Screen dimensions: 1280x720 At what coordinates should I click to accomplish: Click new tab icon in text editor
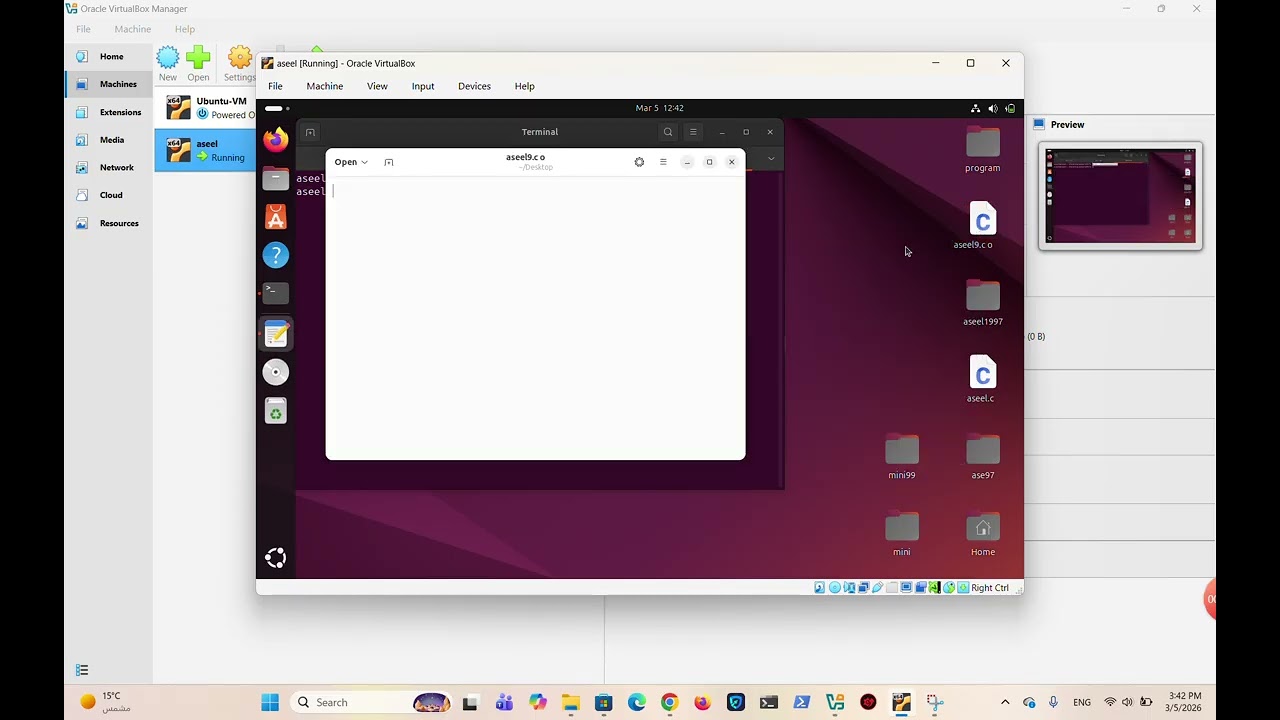coord(389,162)
